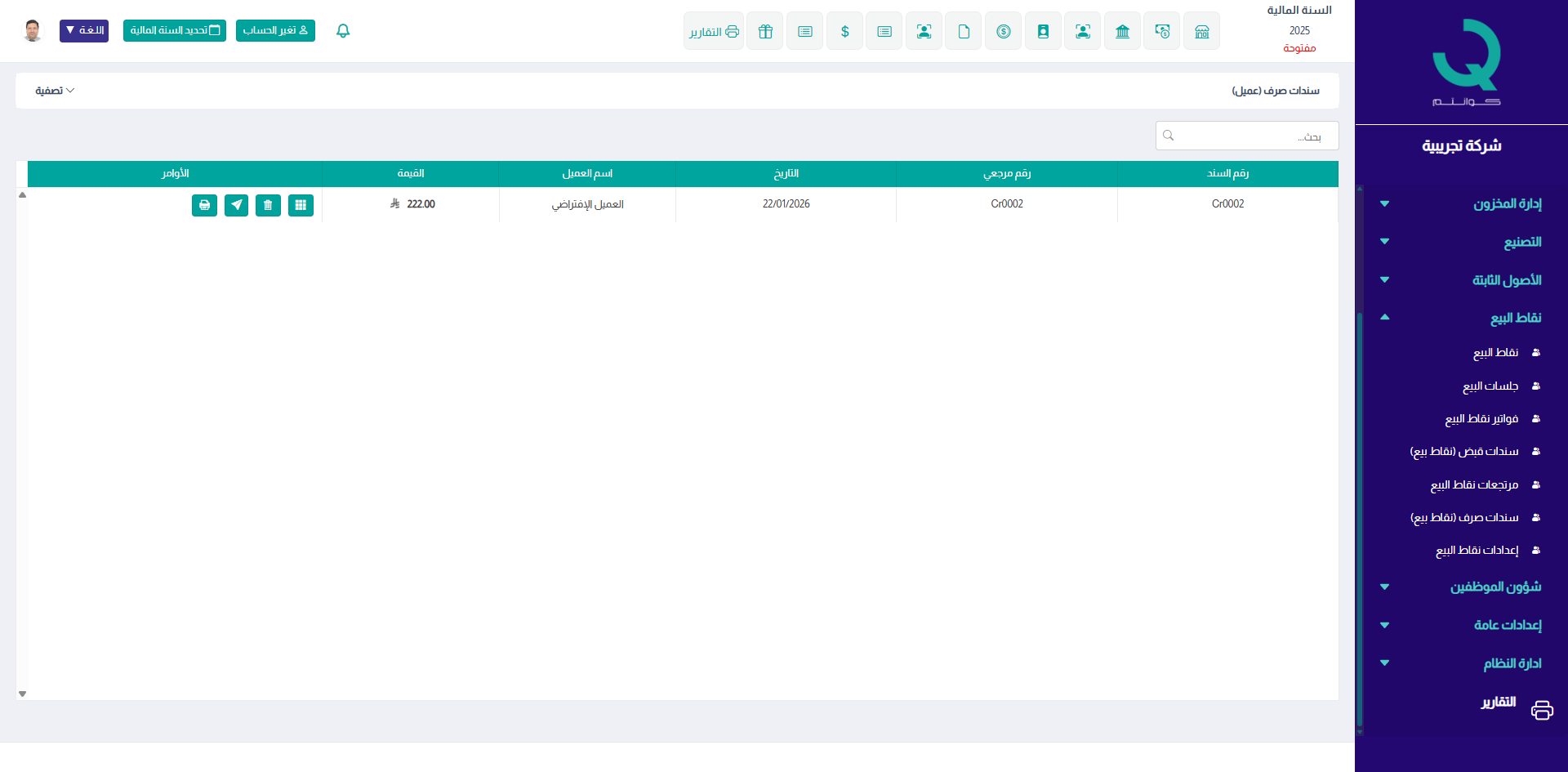
Task: Open notifications bell icon
Action: [343, 31]
